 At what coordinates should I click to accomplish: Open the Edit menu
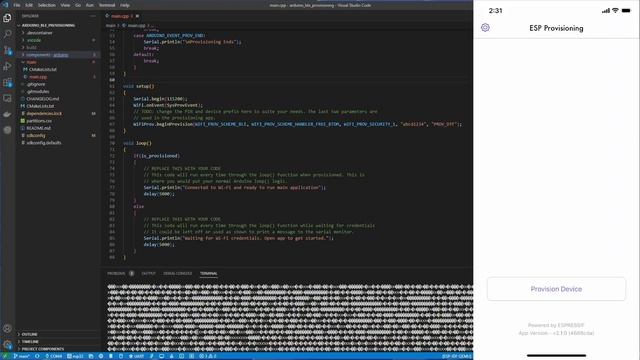click(x=29, y=5)
